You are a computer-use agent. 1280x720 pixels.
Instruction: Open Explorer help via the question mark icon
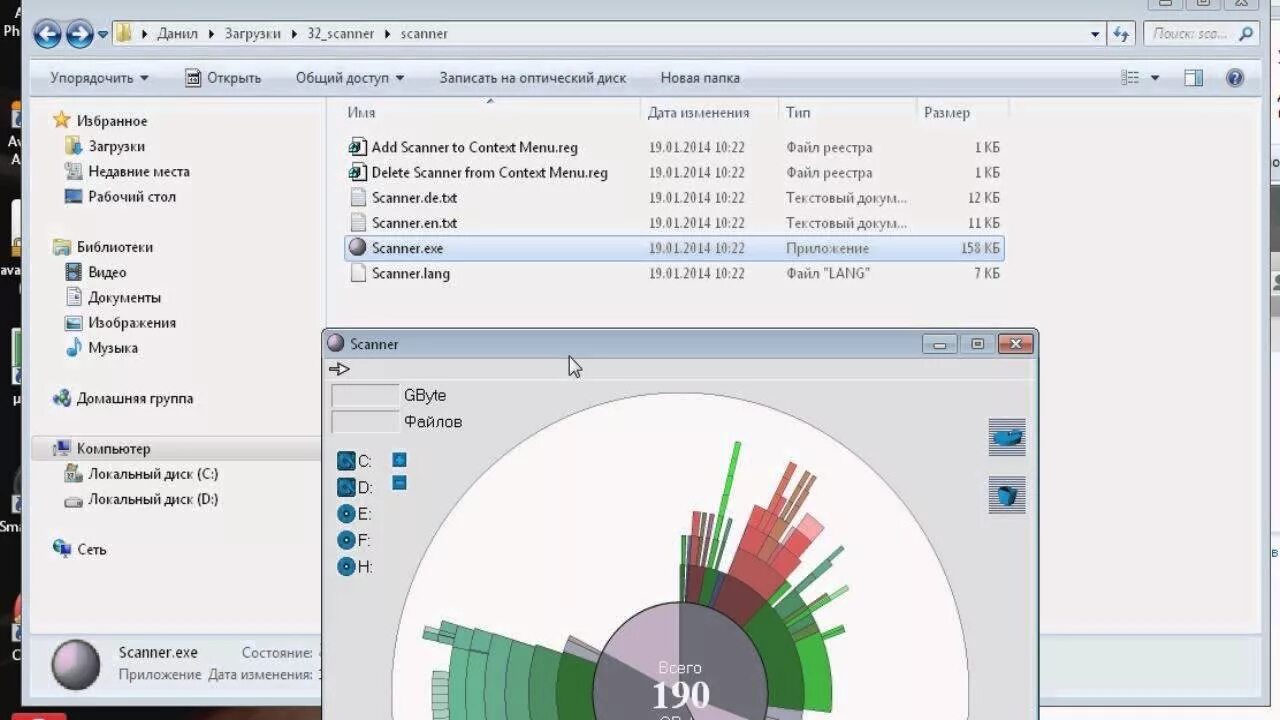[1235, 78]
